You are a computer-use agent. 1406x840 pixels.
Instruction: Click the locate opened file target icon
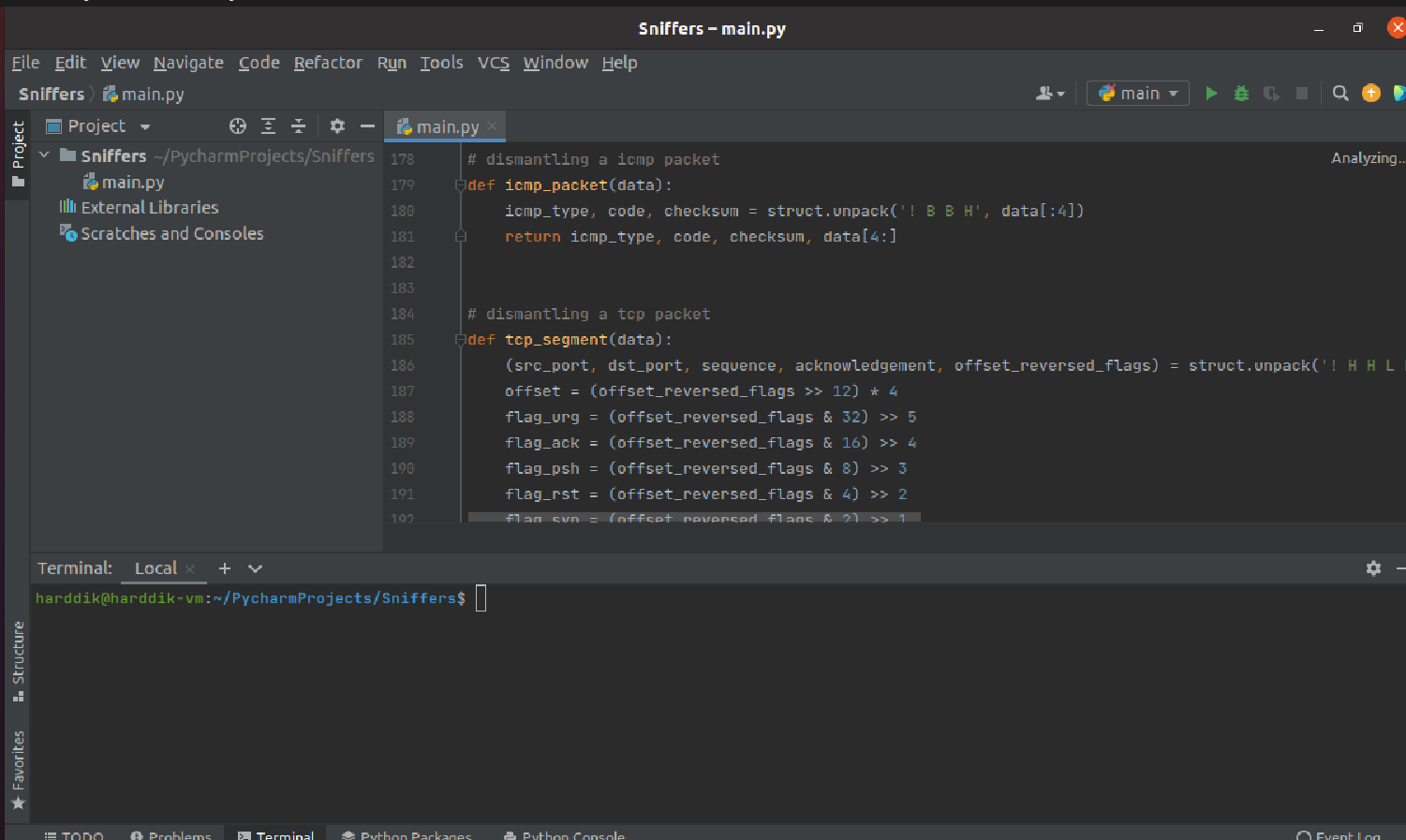click(238, 125)
